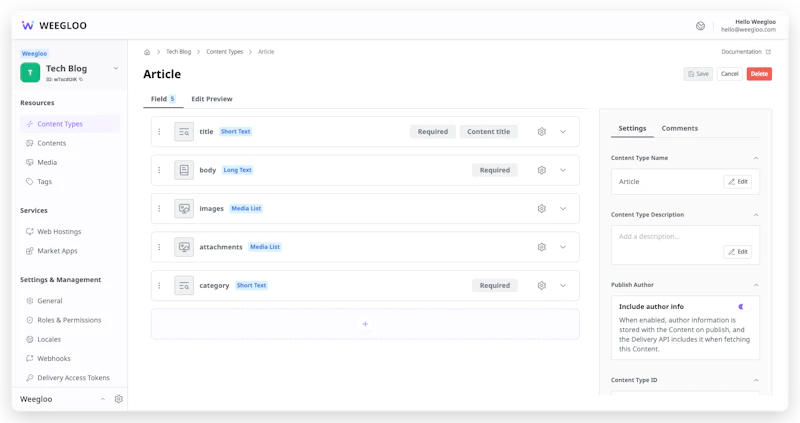800x423 pixels.
Task: Click drag handle dots of category field
Action: click(159, 285)
